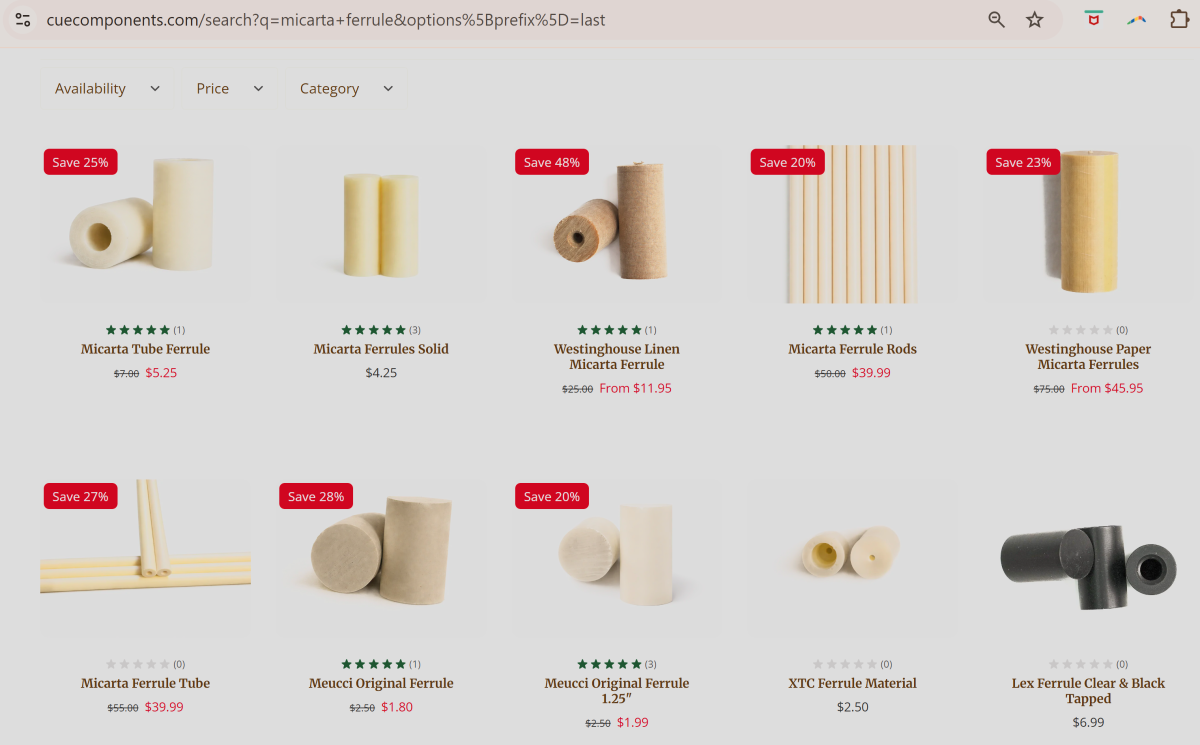
Task: Open the Micarta Ferrules Solid product link
Action: [381, 349]
